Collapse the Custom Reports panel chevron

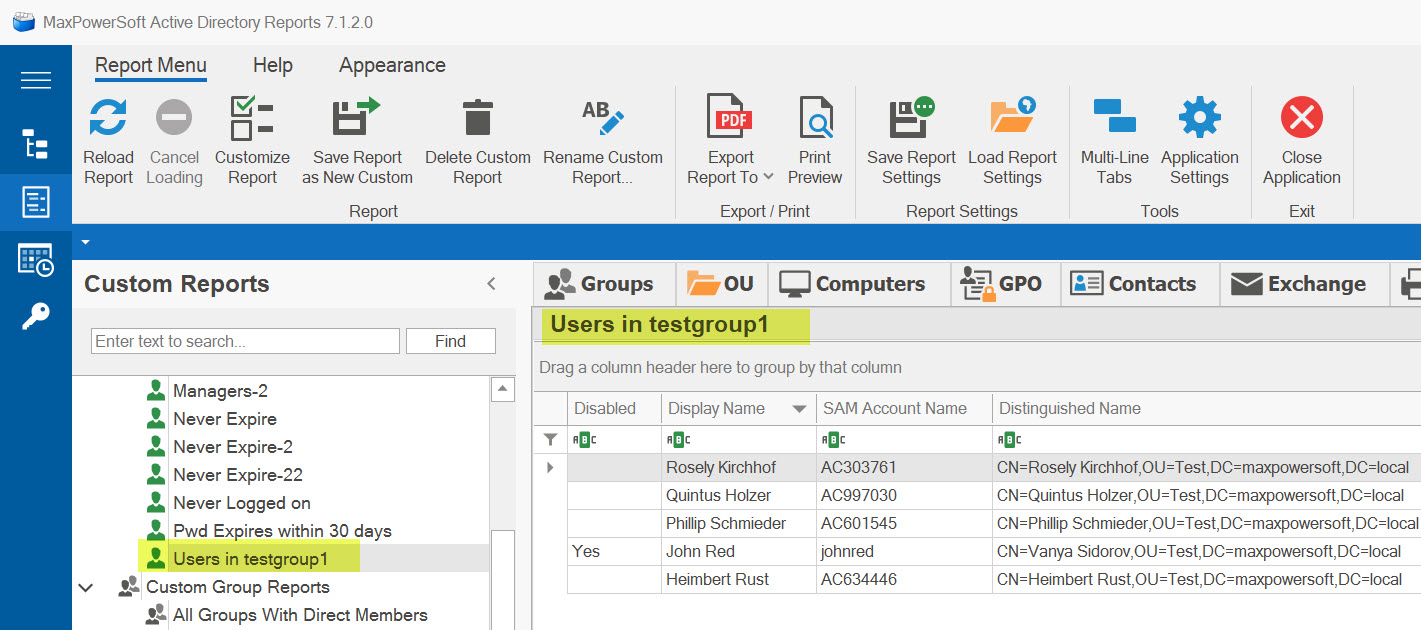[x=491, y=284]
